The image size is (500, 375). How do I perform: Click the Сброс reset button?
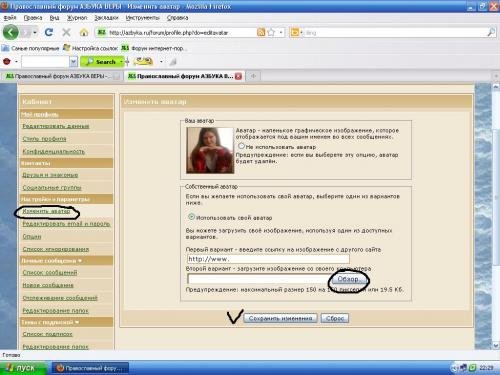(x=335, y=318)
